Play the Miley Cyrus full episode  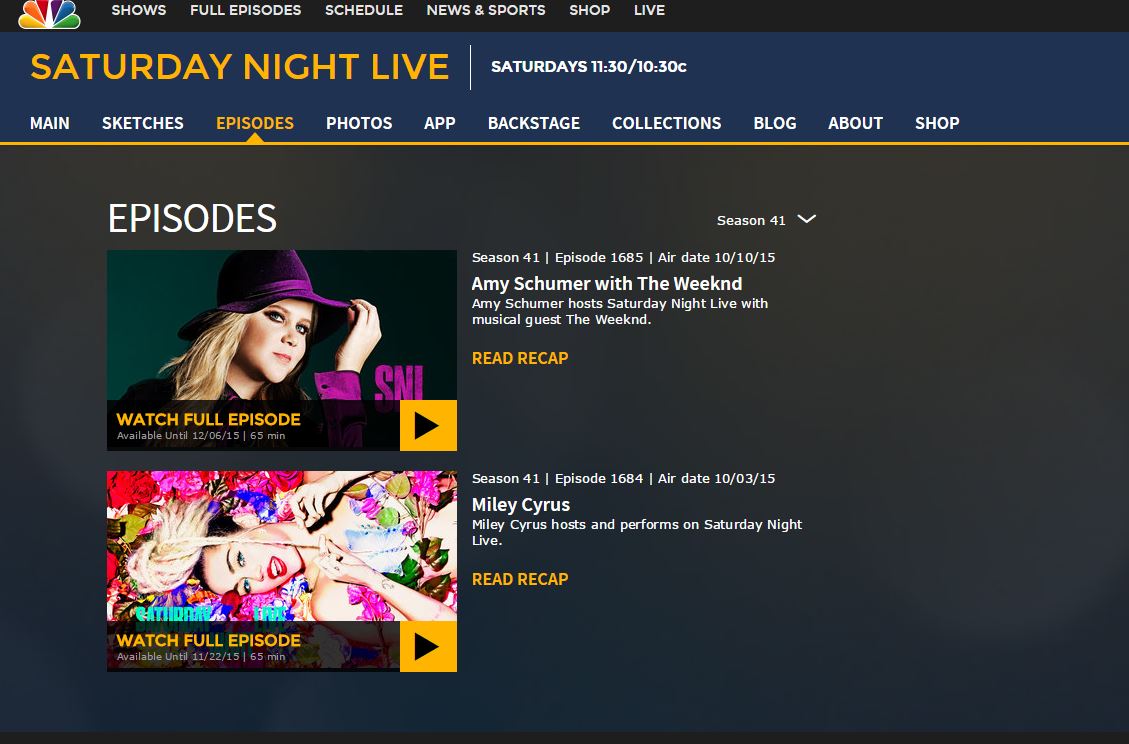coord(428,647)
